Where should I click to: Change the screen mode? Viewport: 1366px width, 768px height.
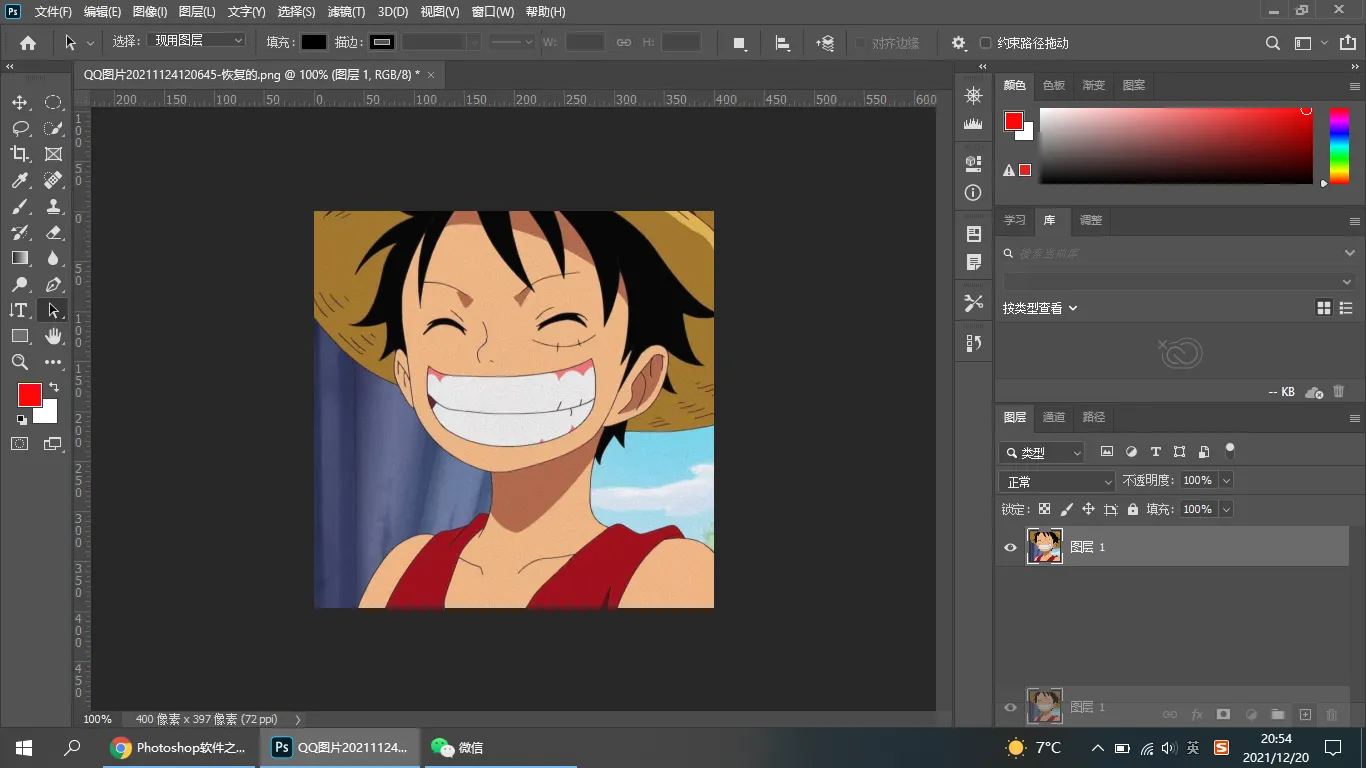pyautogui.click(x=53, y=443)
